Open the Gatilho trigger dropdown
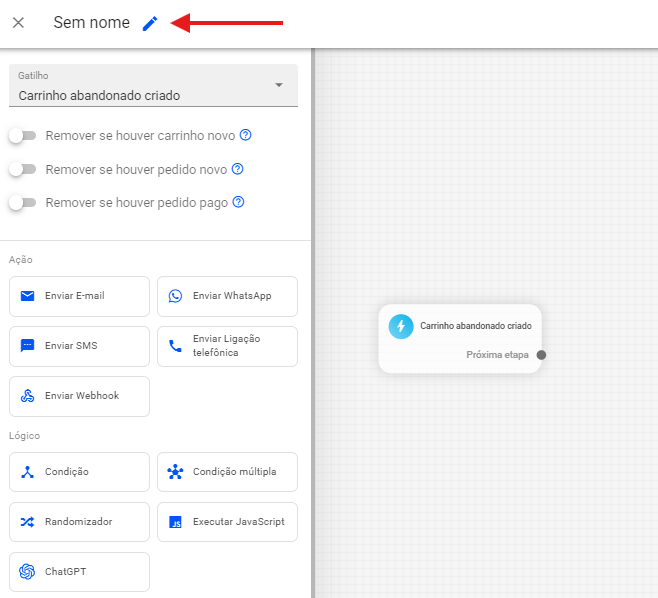 click(153, 86)
